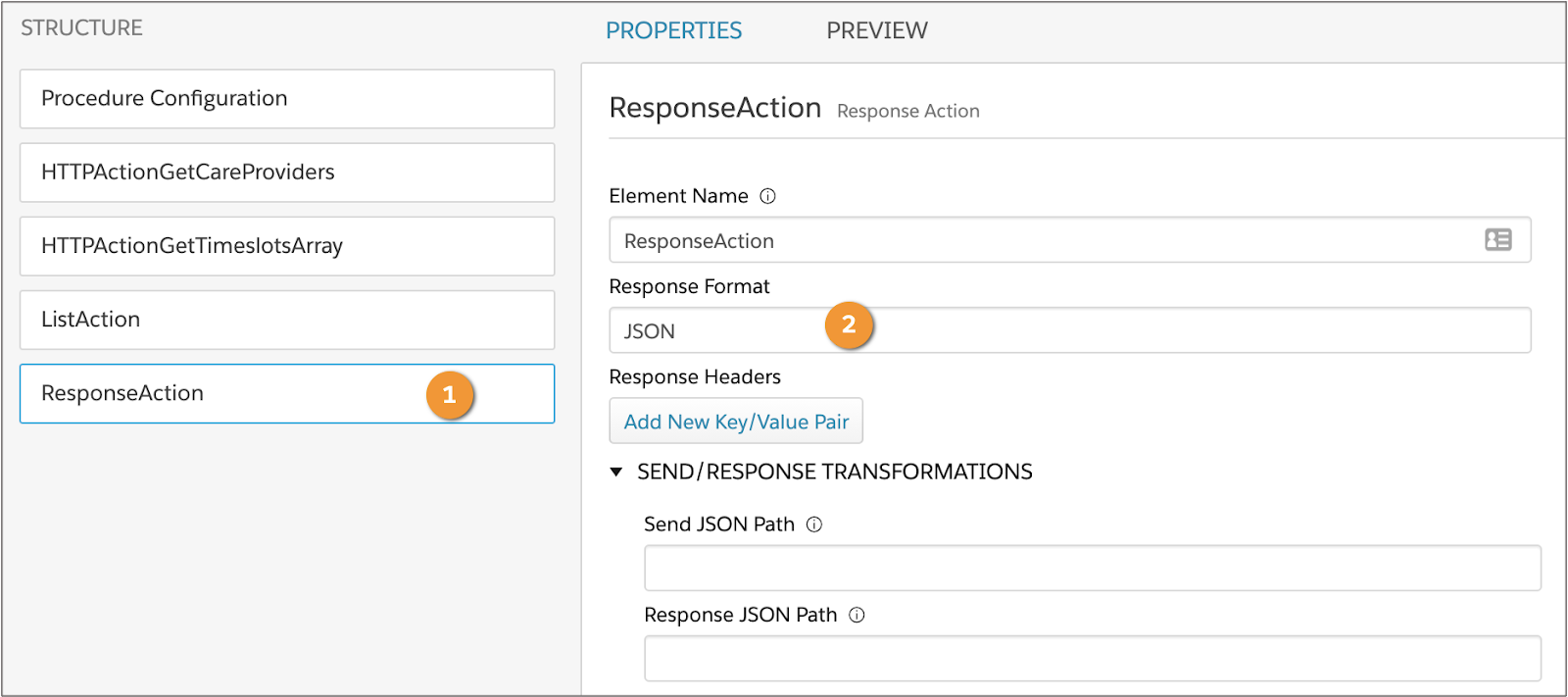Click into the Element Name field

[x=1070, y=240]
